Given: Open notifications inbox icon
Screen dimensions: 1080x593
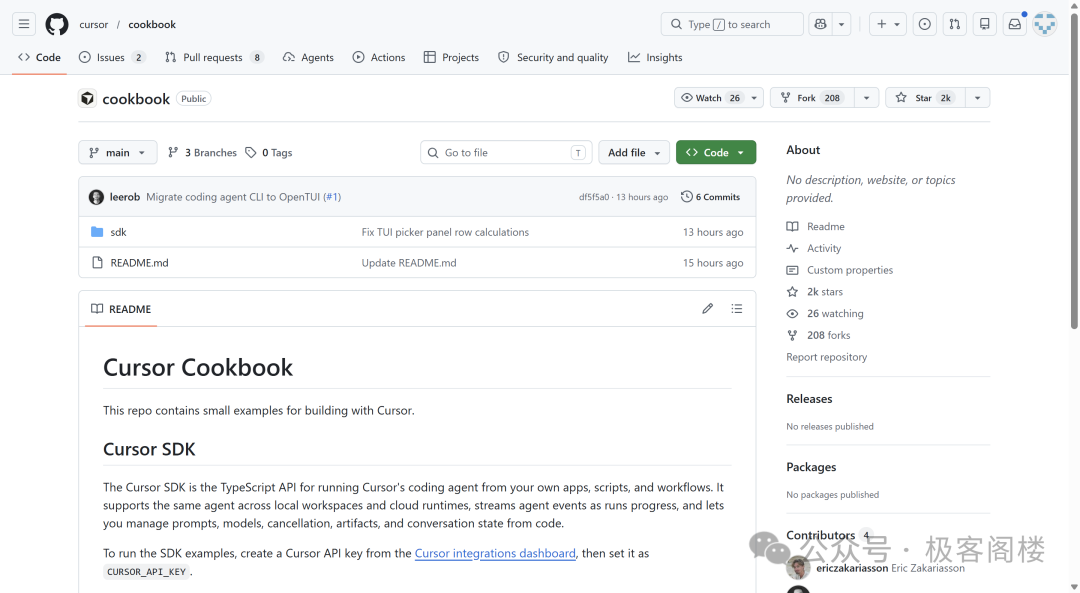Looking at the screenshot, I should click(x=1015, y=24).
